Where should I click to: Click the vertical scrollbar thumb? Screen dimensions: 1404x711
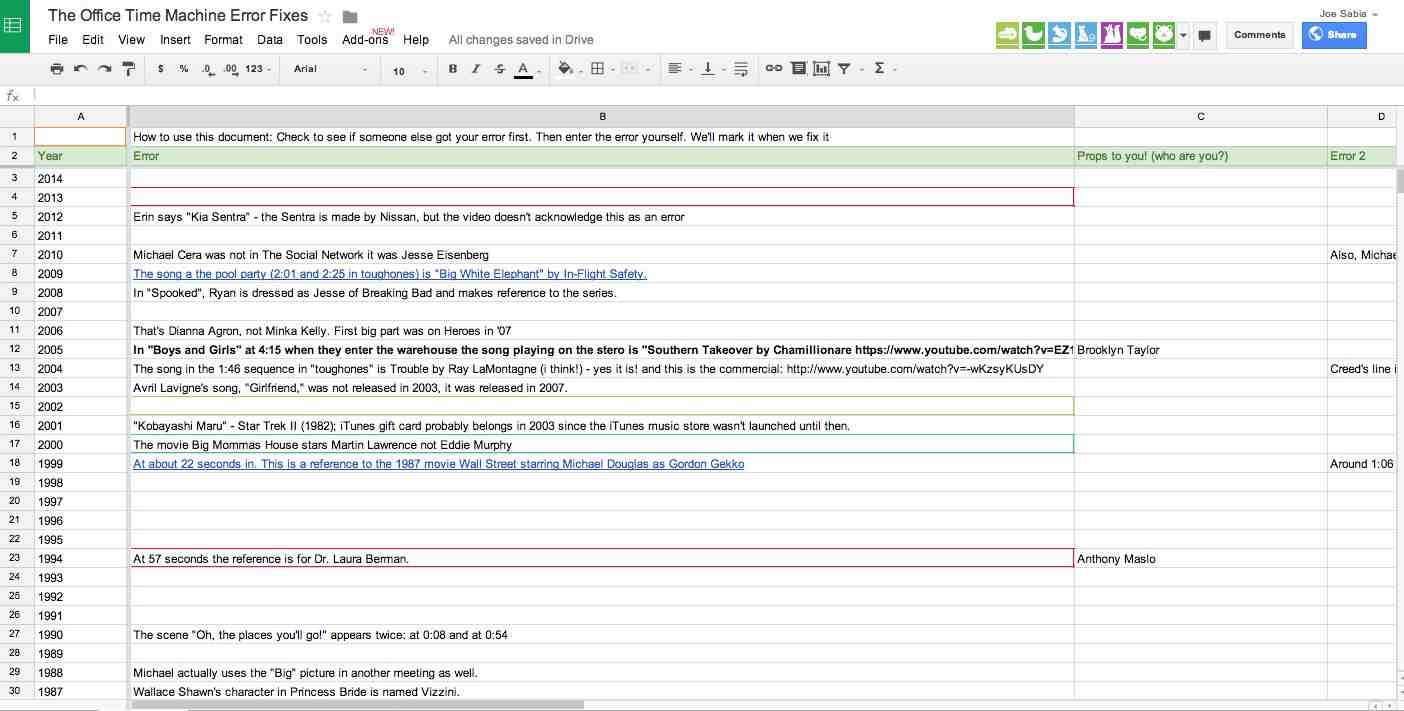click(1399, 181)
